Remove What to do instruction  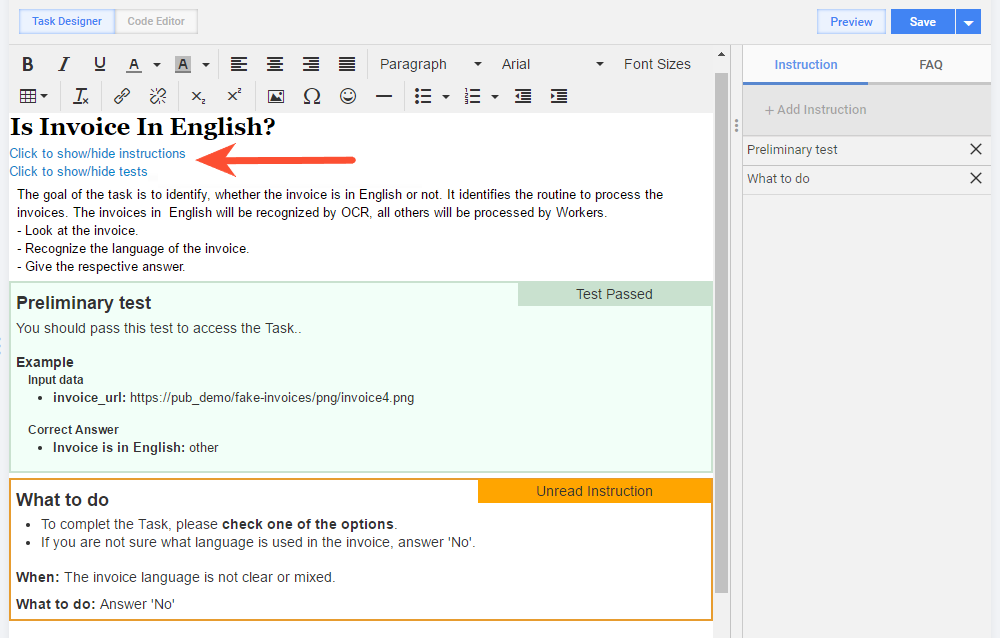pos(976,179)
